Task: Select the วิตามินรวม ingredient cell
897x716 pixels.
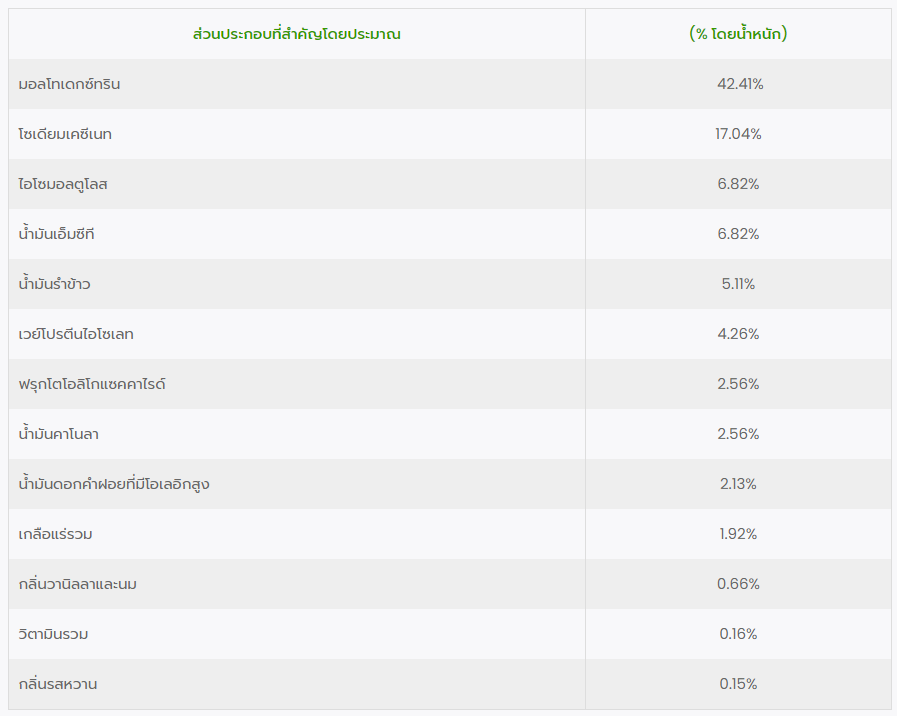Action: pyautogui.click(x=54, y=634)
